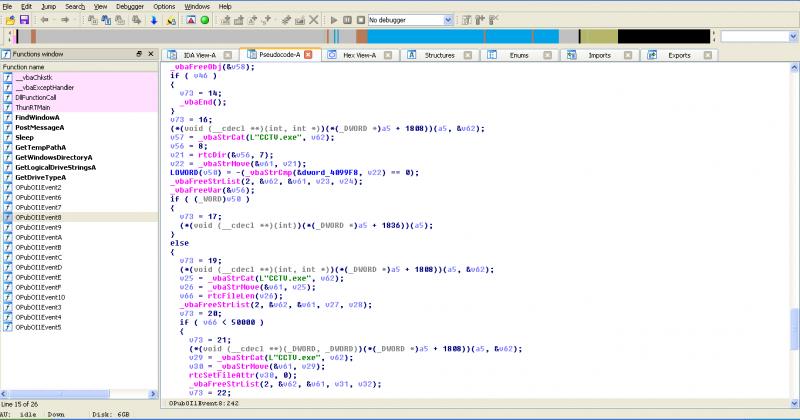
Task: Close the Exports tab
Action: [708, 55]
